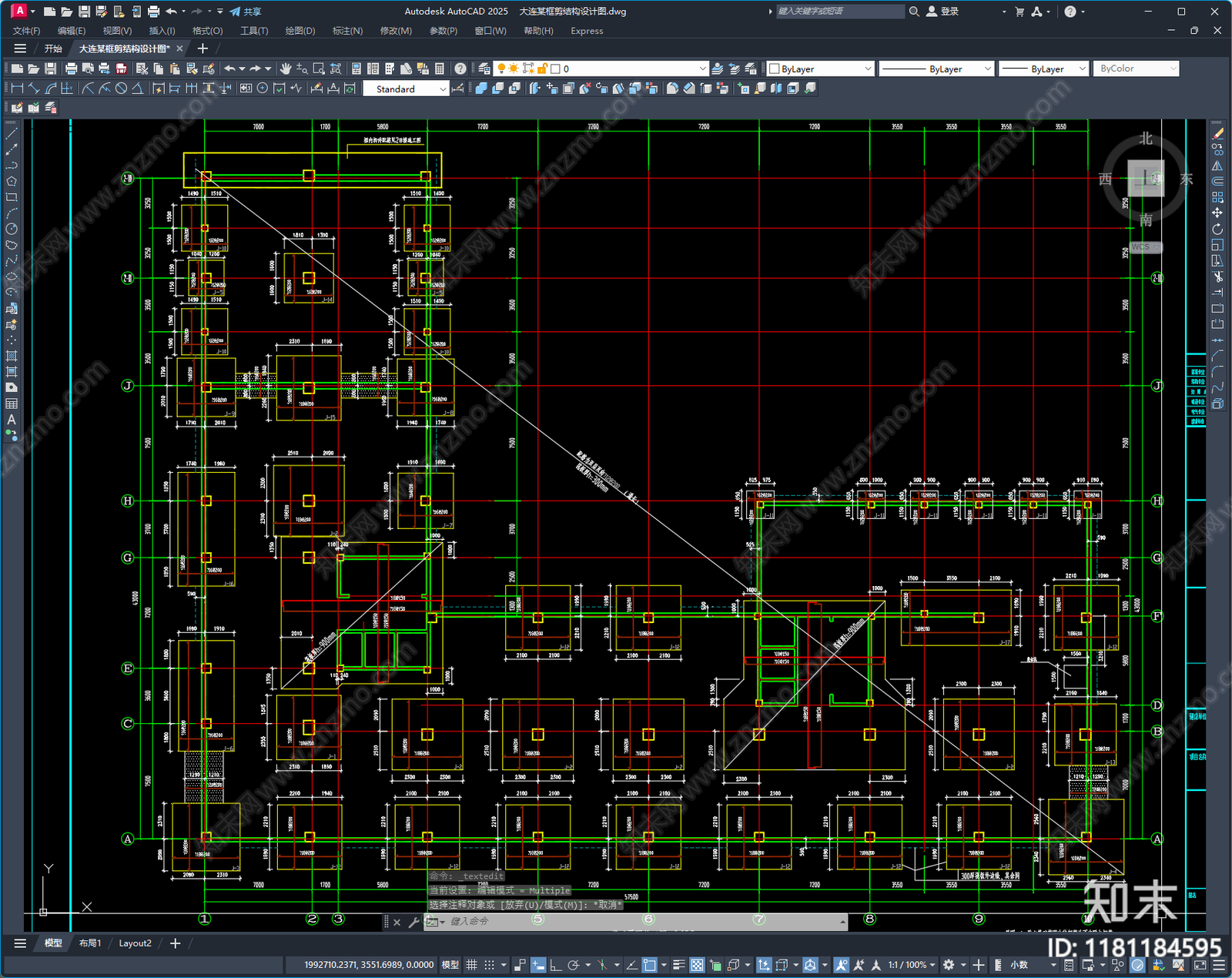Viewport: 1232px width, 978px height.
Task: Save drawing with the floppy disk icon
Action: tap(51, 69)
